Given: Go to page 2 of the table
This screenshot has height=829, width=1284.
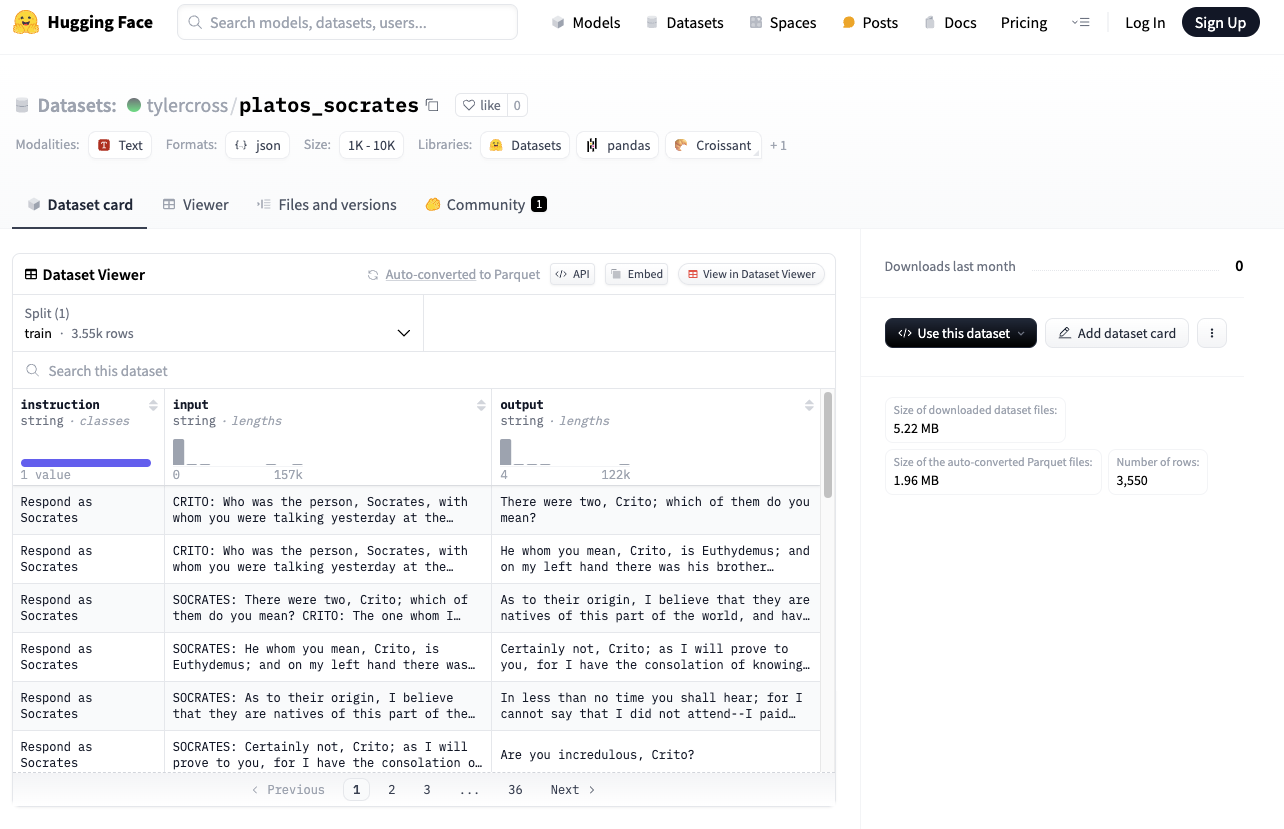Looking at the screenshot, I should pos(391,790).
